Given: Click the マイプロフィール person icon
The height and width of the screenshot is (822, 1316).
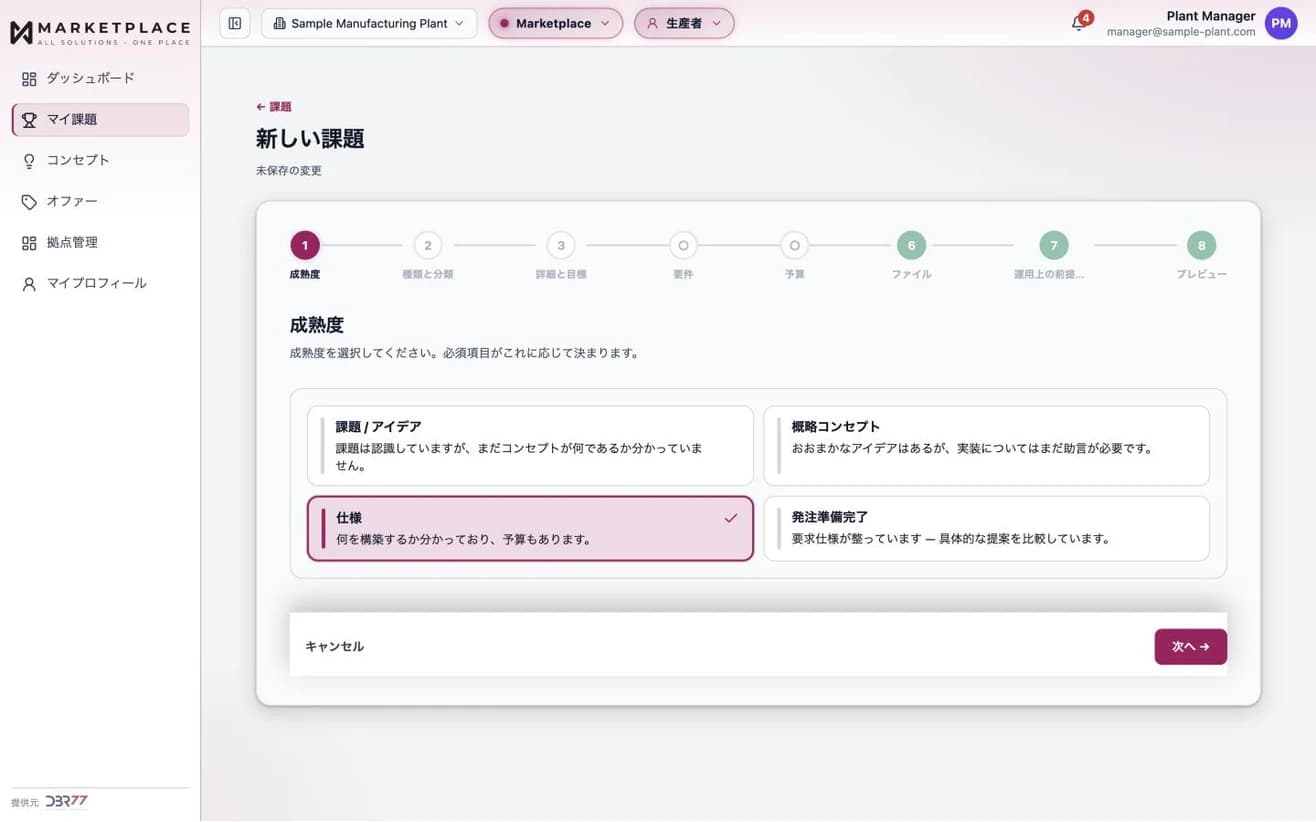Looking at the screenshot, I should point(29,283).
